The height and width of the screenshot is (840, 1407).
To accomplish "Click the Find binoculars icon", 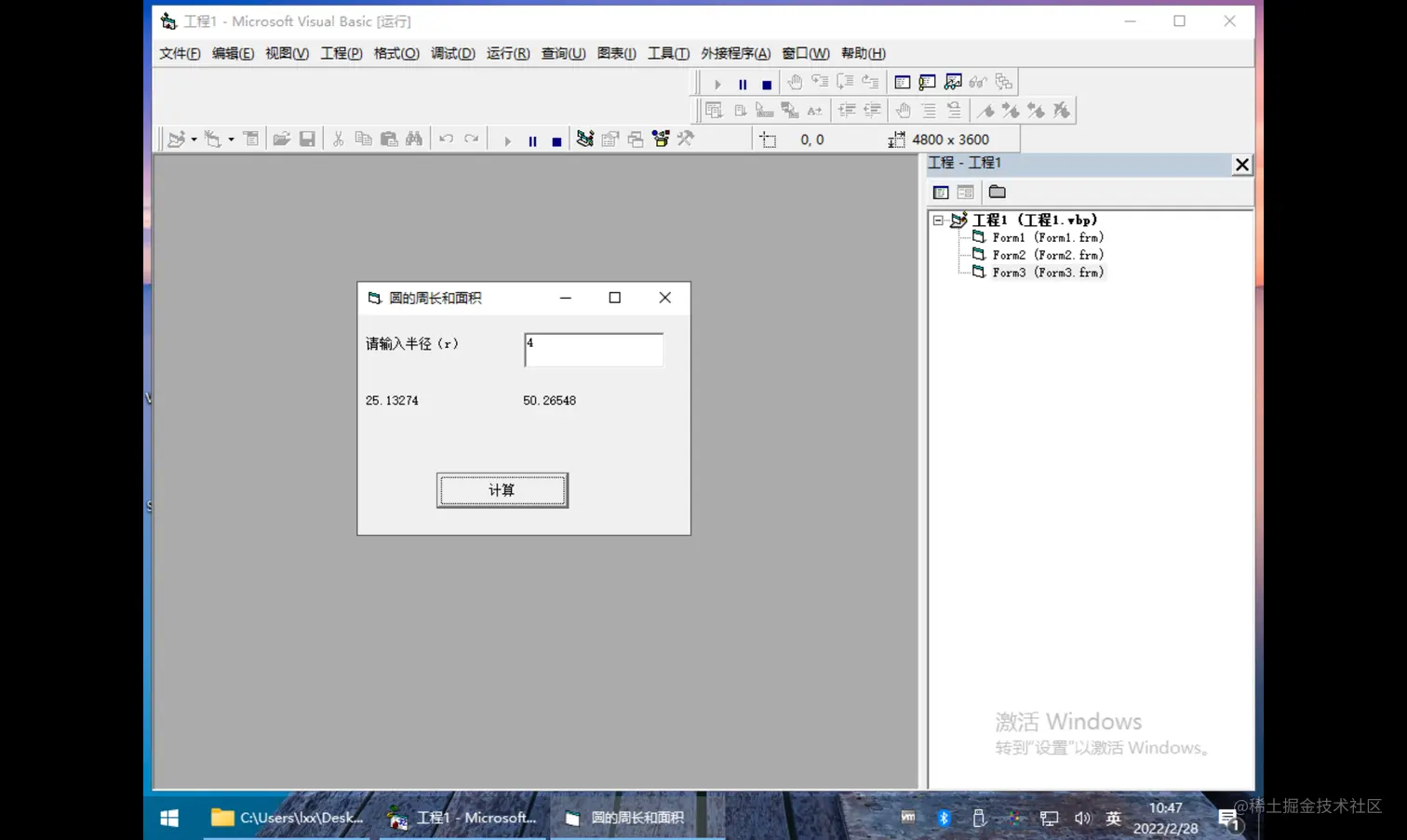I will (414, 140).
